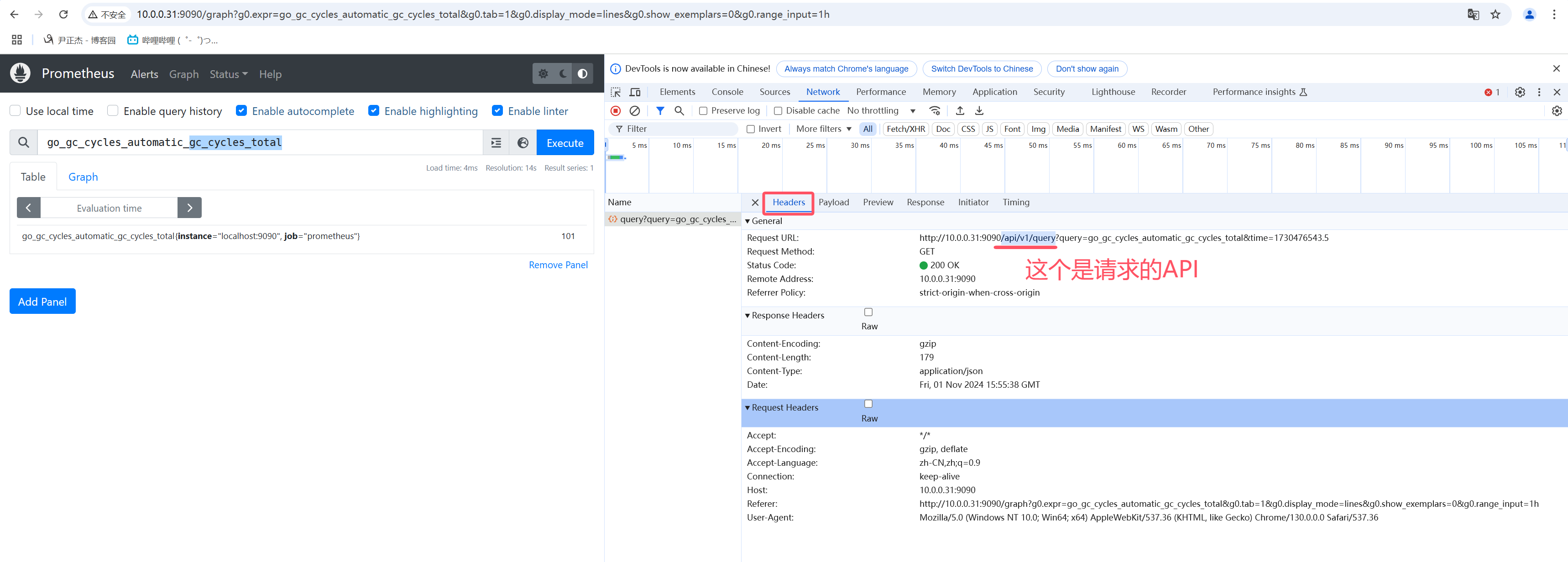Click the format expression icon

coord(496,143)
